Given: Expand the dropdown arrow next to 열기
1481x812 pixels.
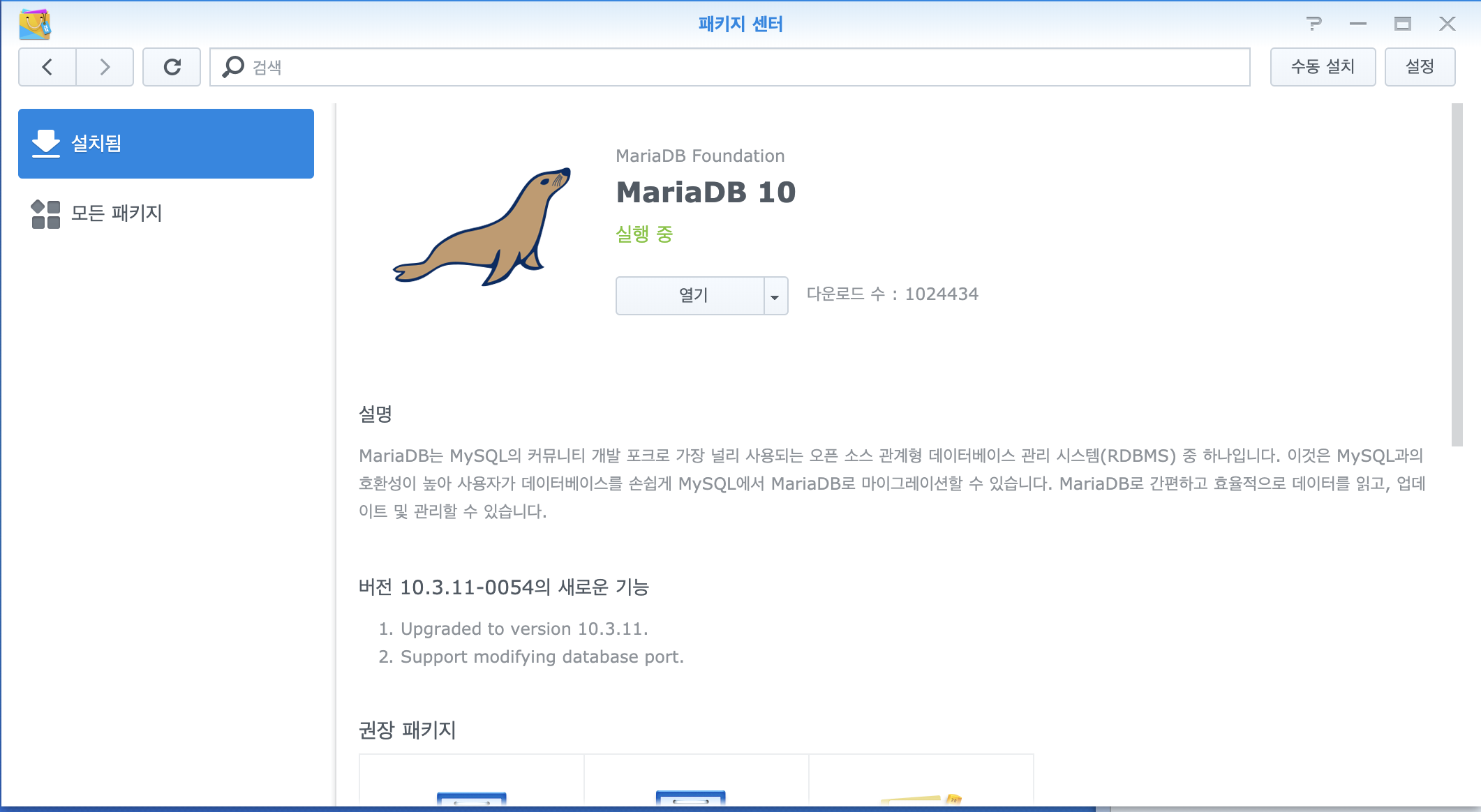Looking at the screenshot, I should coord(775,296).
